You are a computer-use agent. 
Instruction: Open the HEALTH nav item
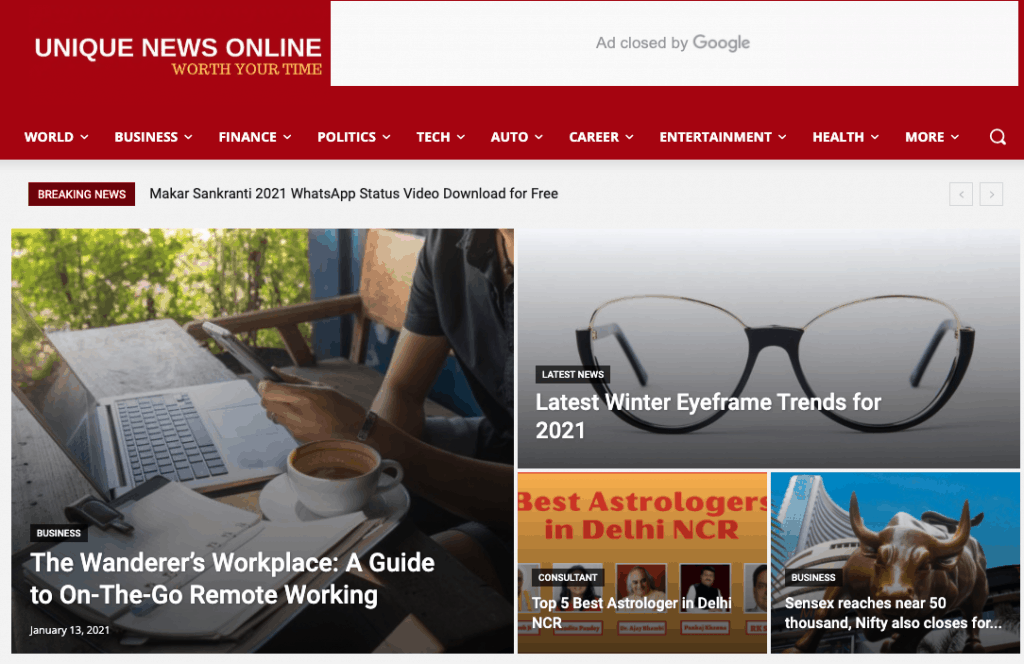(839, 137)
